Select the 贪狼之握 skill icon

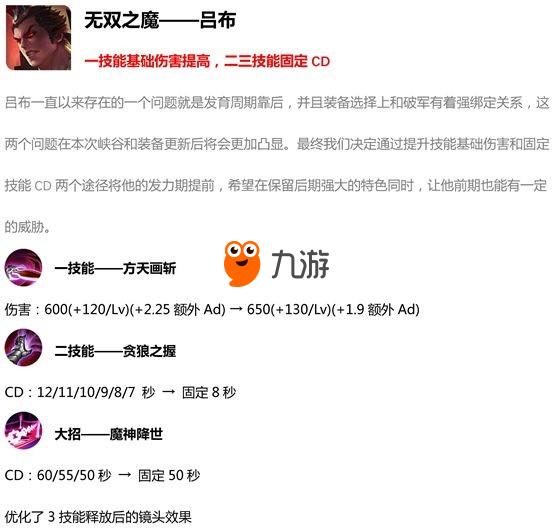pos(23,347)
